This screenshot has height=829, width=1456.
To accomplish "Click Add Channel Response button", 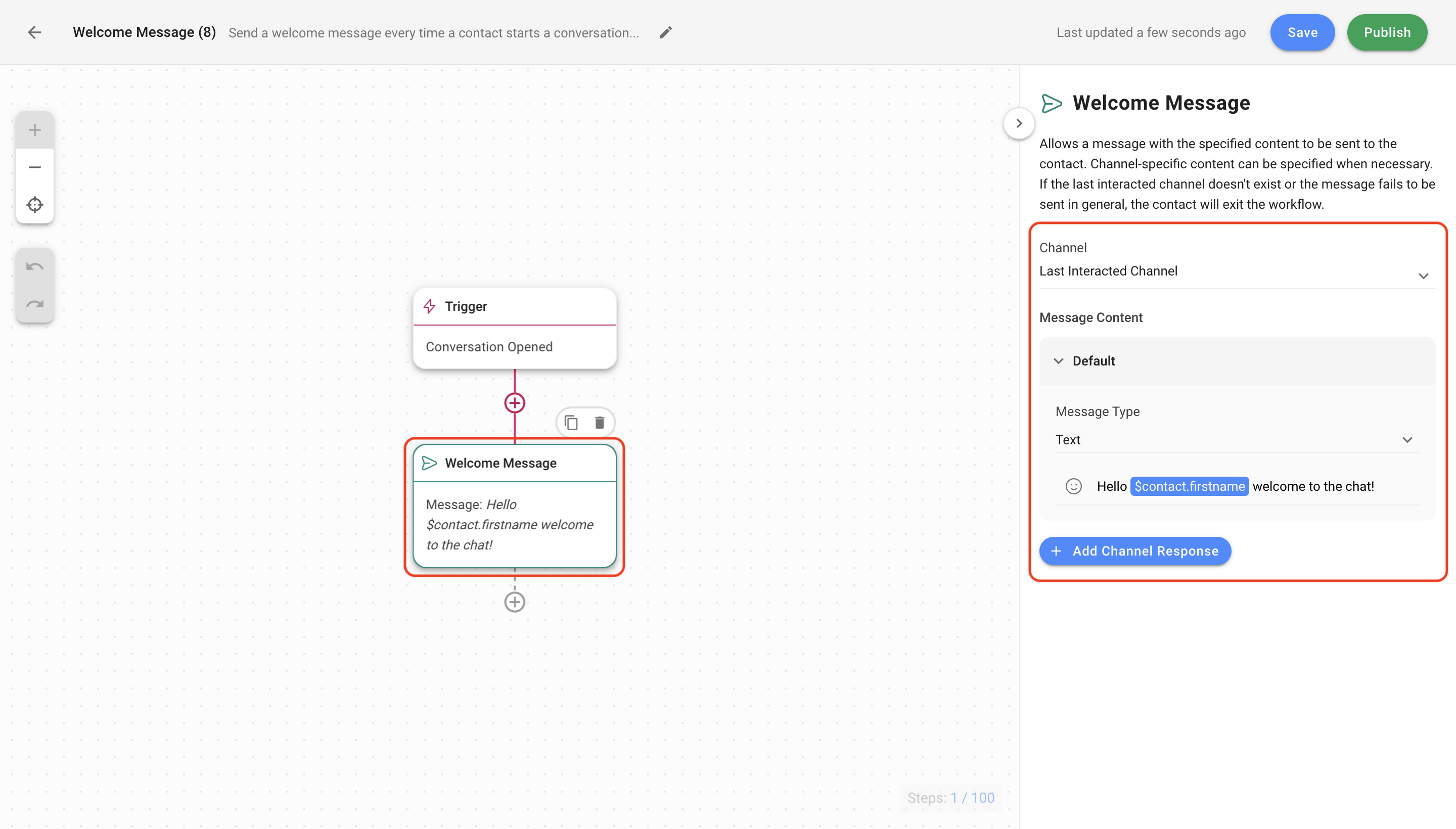I will pyautogui.click(x=1134, y=551).
